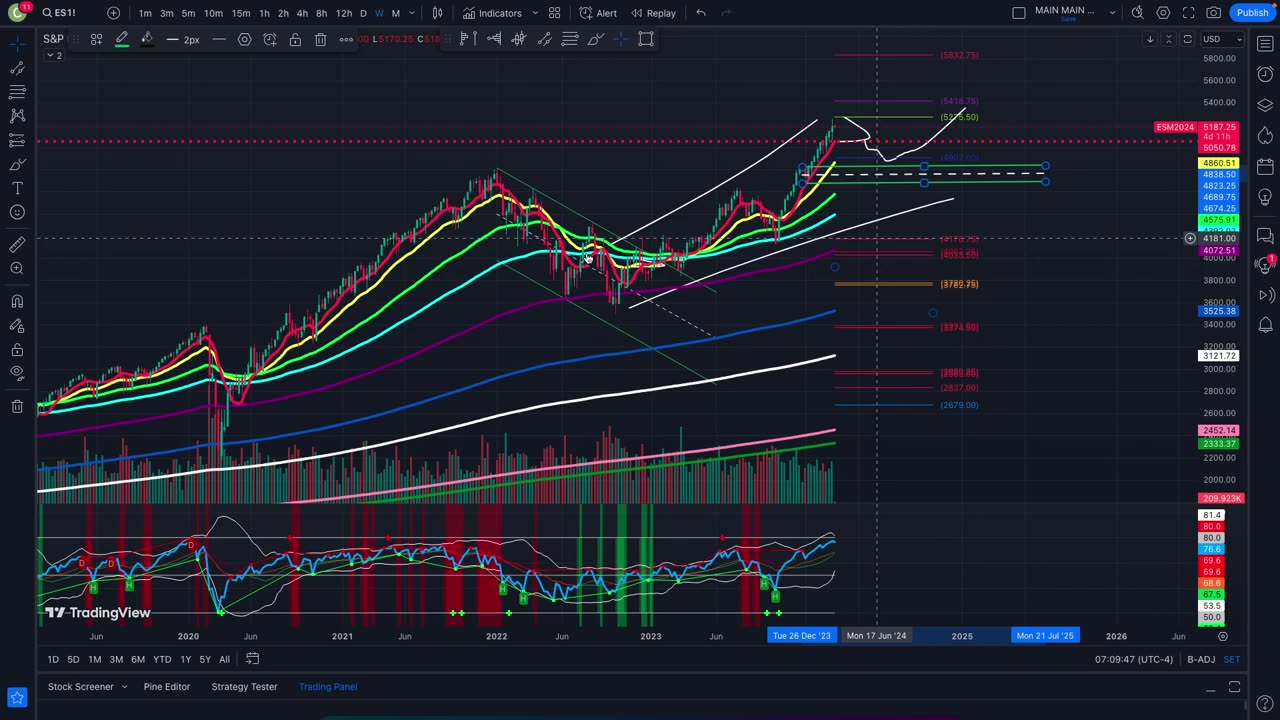Open the layout setup square icon
This screenshot has height=720, width=1280.
point(1019,13)
